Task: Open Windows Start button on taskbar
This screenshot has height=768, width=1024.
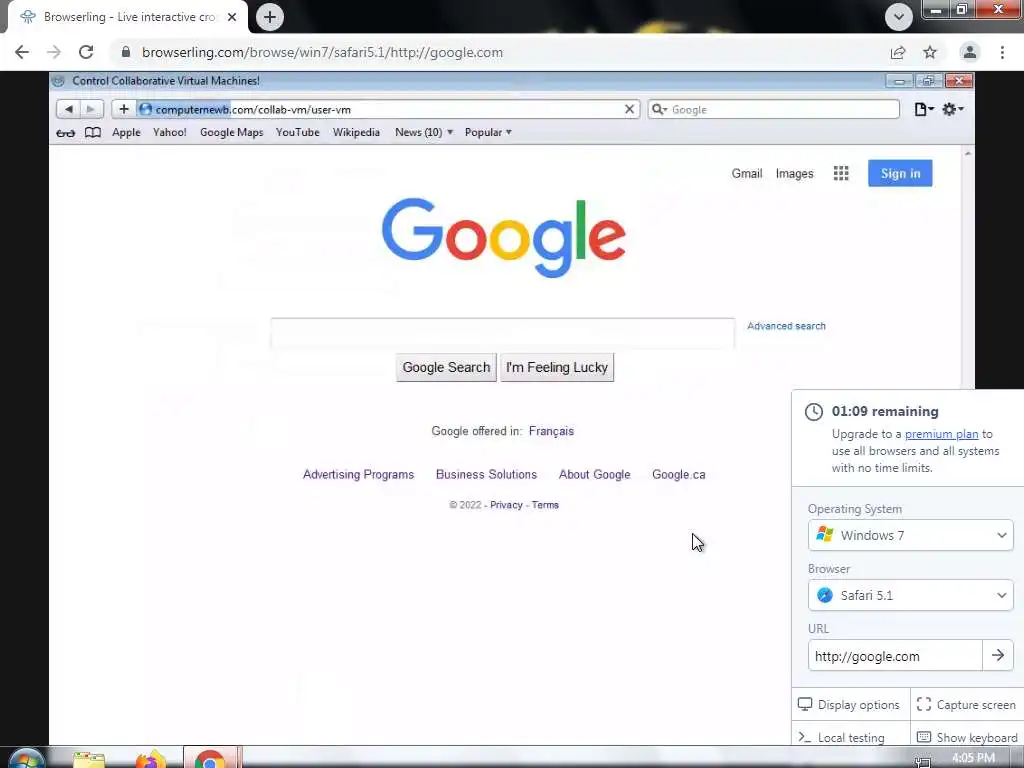Action: coord(26,759)
